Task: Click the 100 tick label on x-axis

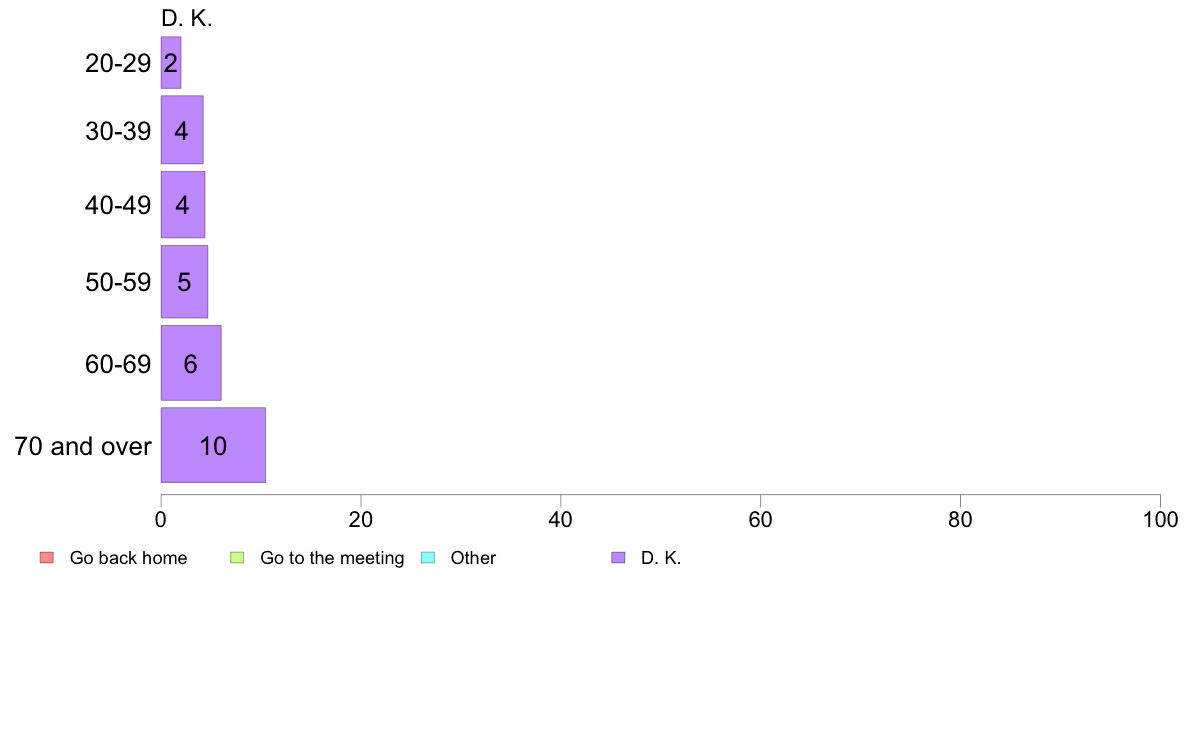Action: pos(1160,519)
